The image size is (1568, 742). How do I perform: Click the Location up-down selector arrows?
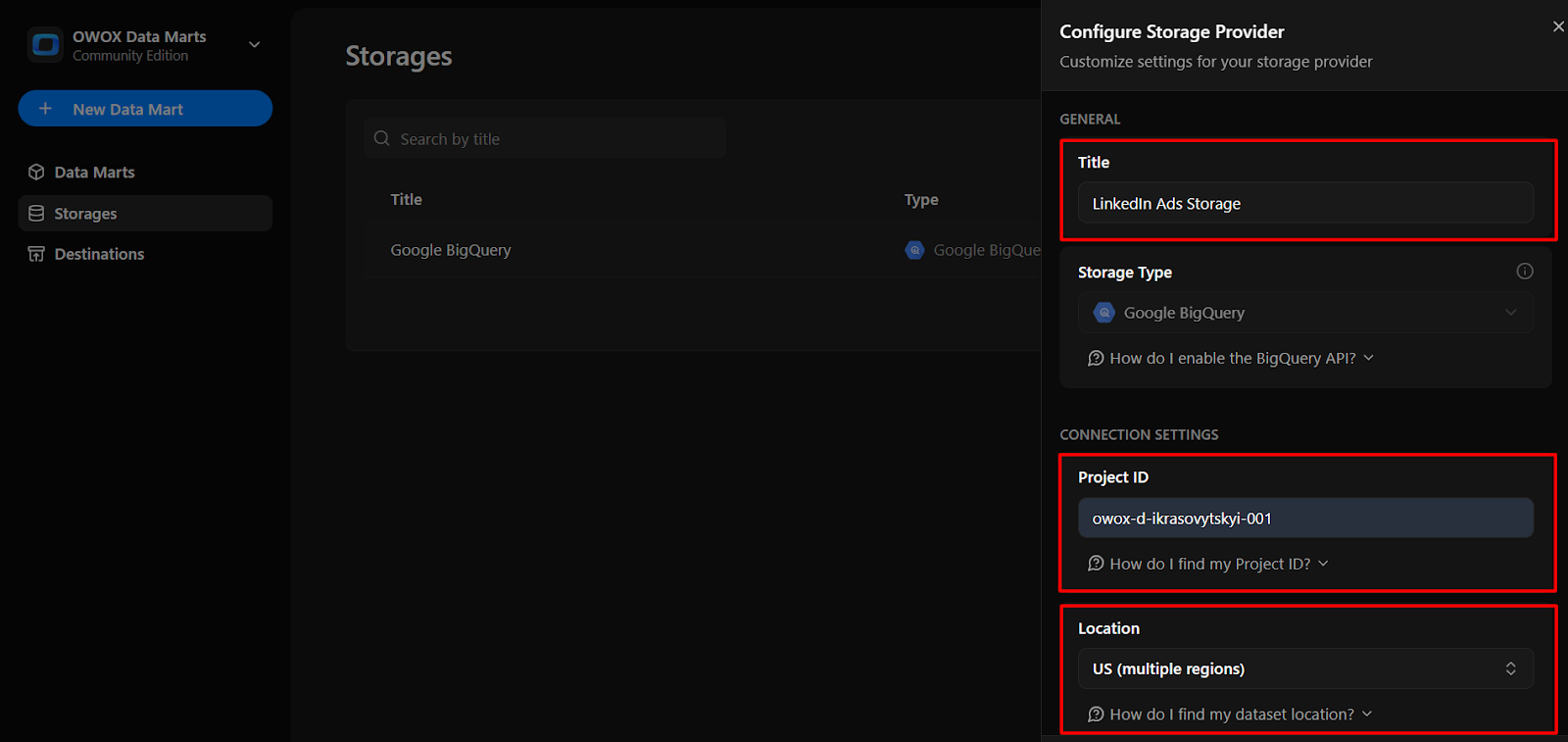1511,668
